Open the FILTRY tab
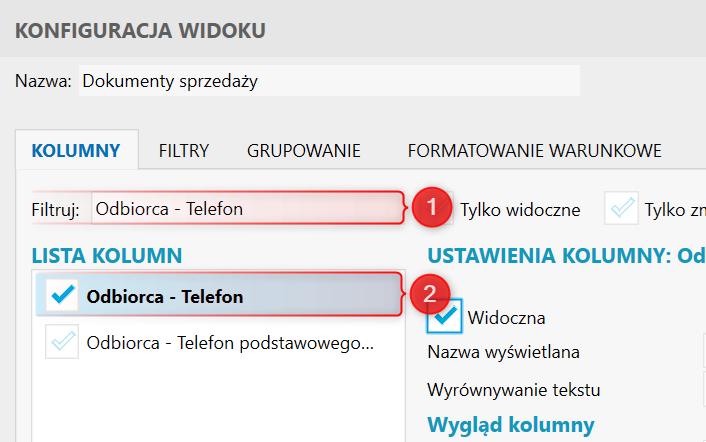Screen dimensions: 706x442 (x=184, y=151)
